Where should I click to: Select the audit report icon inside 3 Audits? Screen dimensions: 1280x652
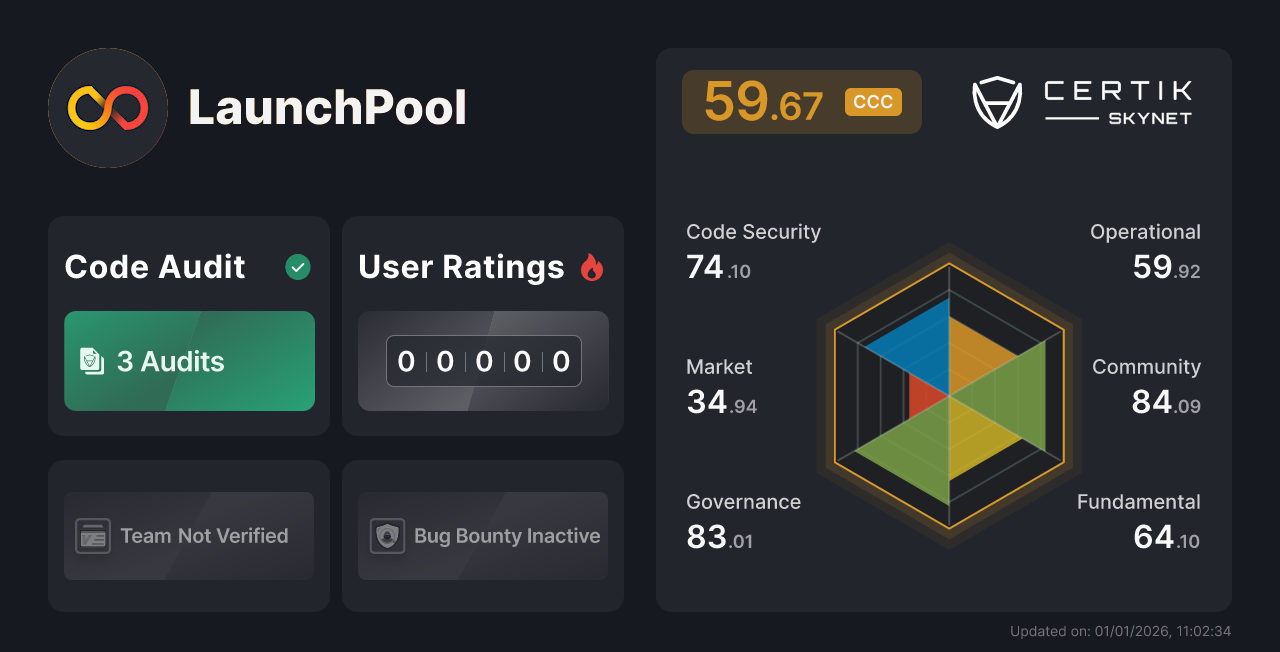(92, 361)
